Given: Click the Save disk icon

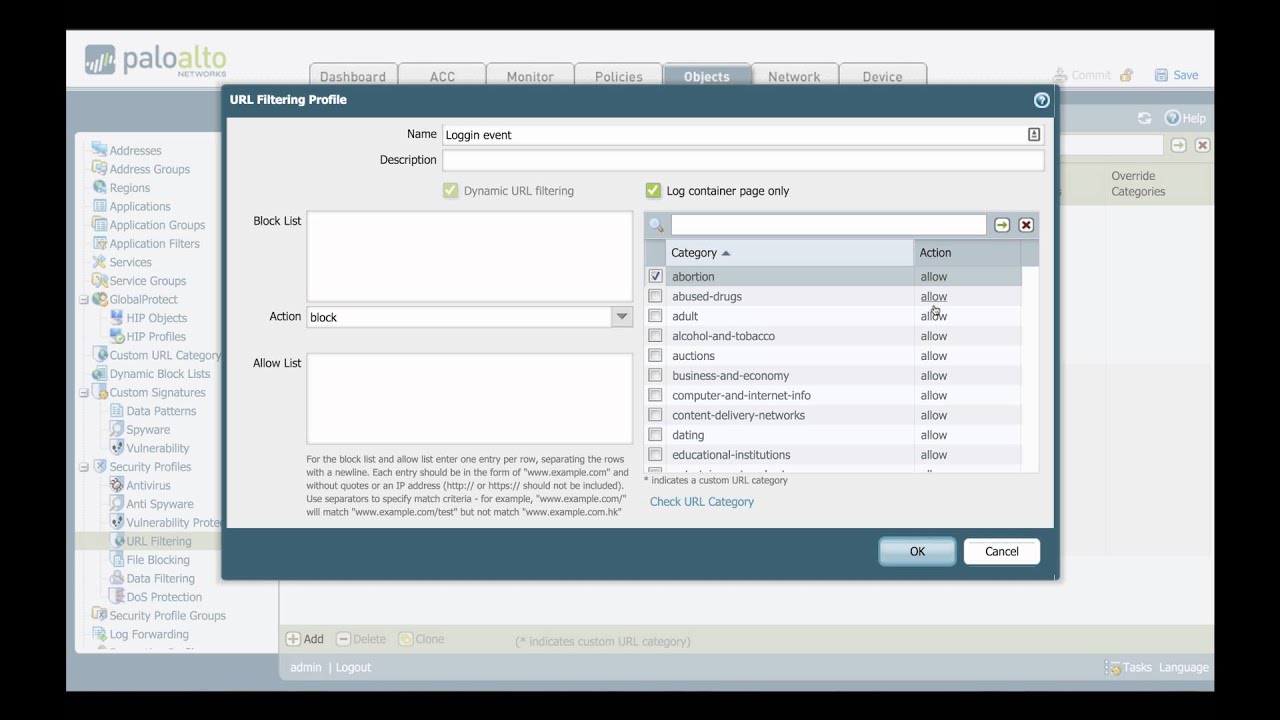Looking at the screenshot, I should 1161,75.
